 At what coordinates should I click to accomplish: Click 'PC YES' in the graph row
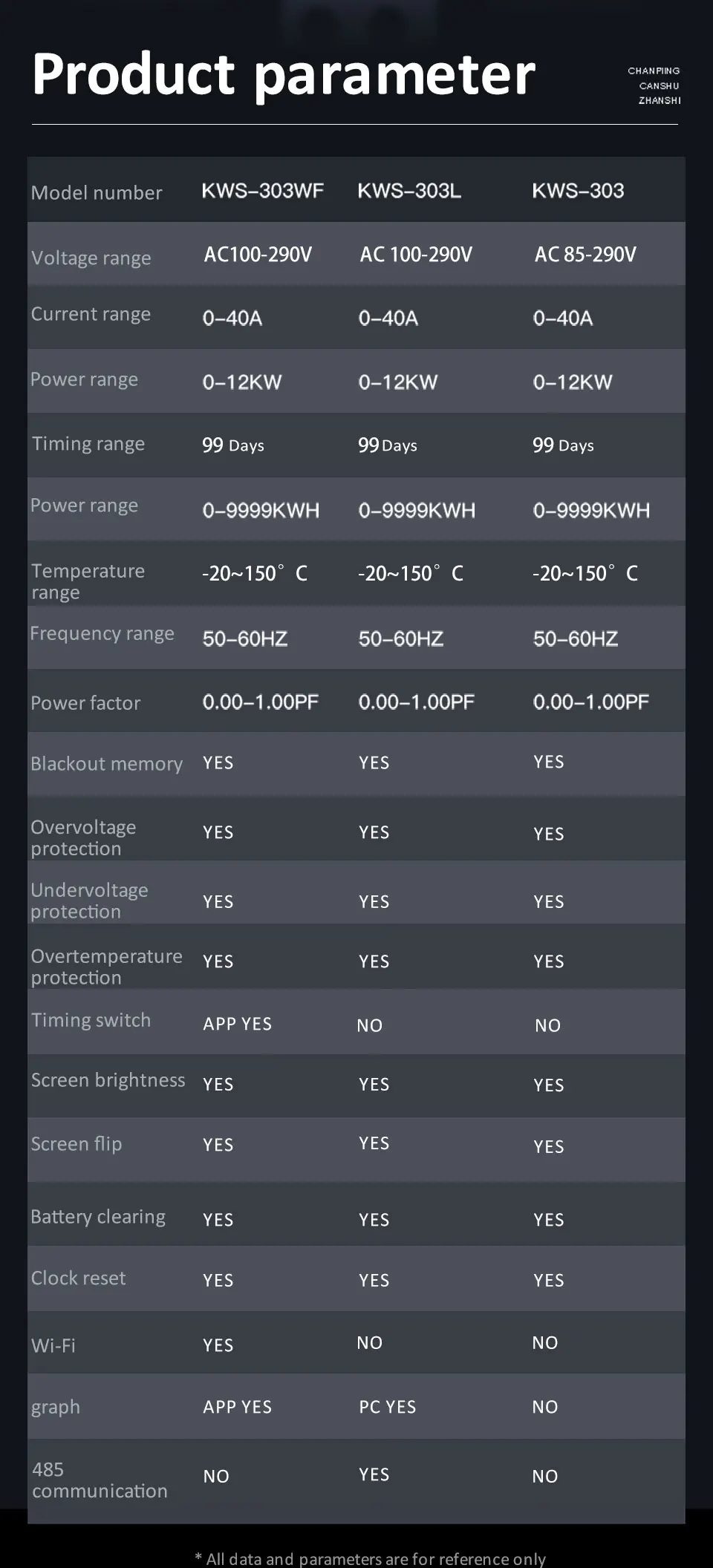coord(388,1407)
